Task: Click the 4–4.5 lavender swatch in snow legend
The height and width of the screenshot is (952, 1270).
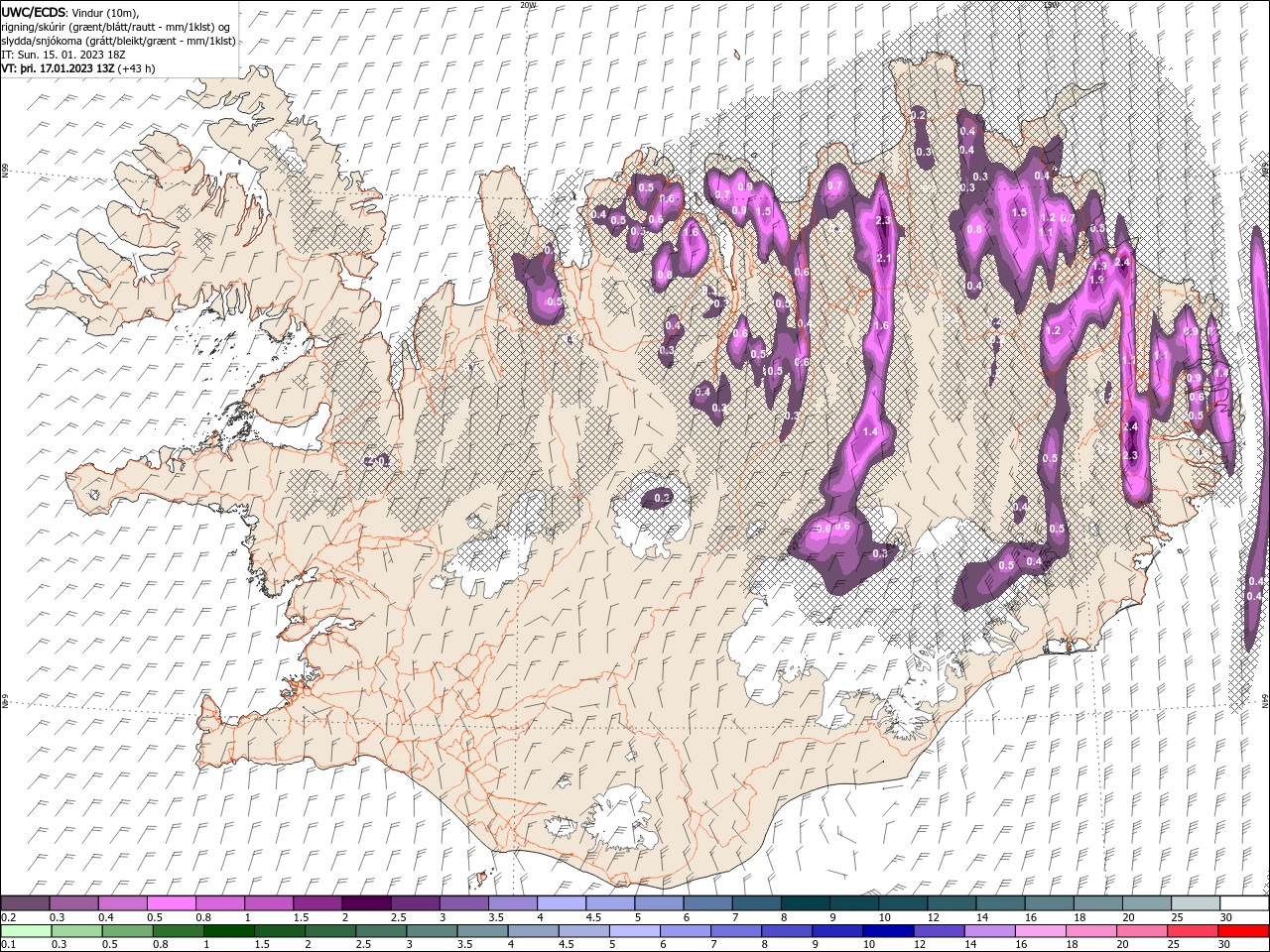Action: [x=561, y=903]
